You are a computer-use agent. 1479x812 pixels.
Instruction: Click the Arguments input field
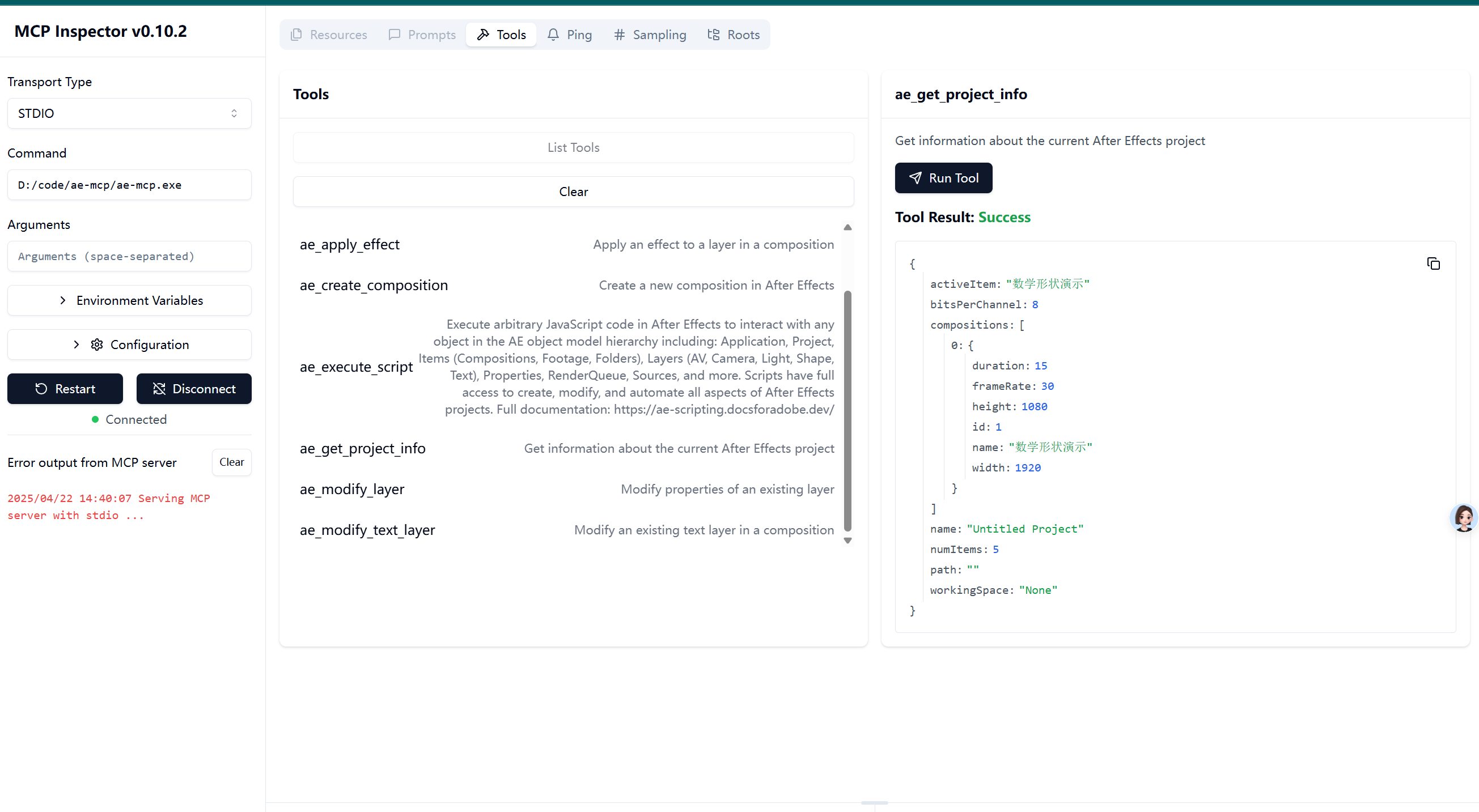point(129,256)
